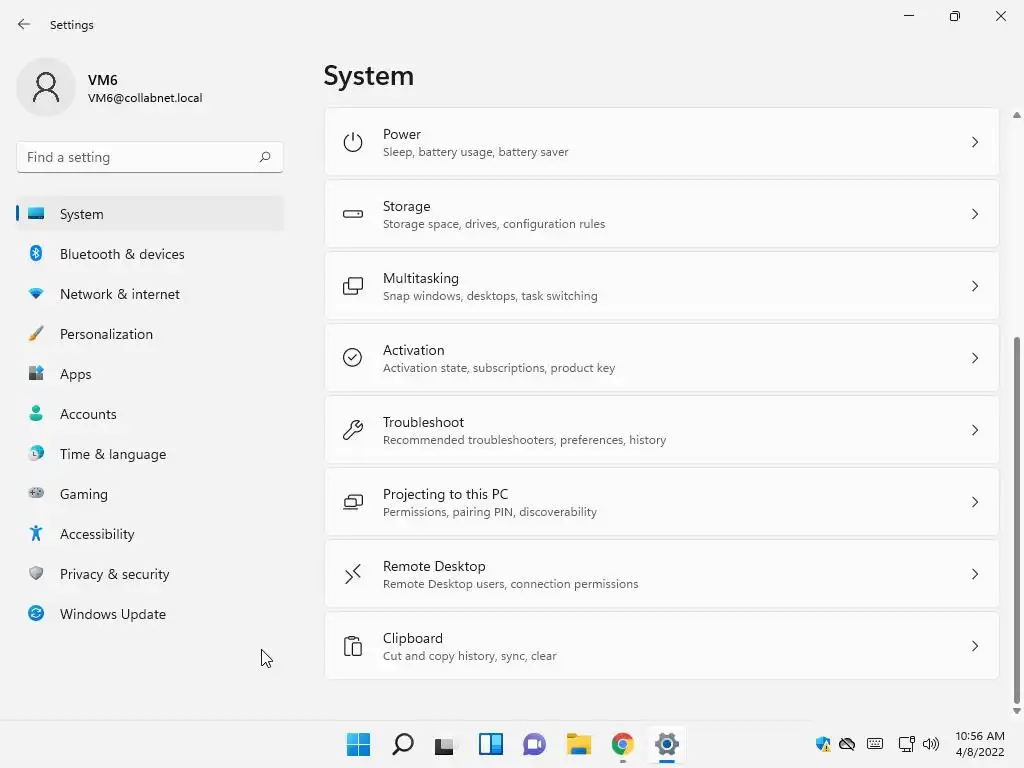Go to Personalization settings
The image size is (1024, 768).
[x=150, y=334]
